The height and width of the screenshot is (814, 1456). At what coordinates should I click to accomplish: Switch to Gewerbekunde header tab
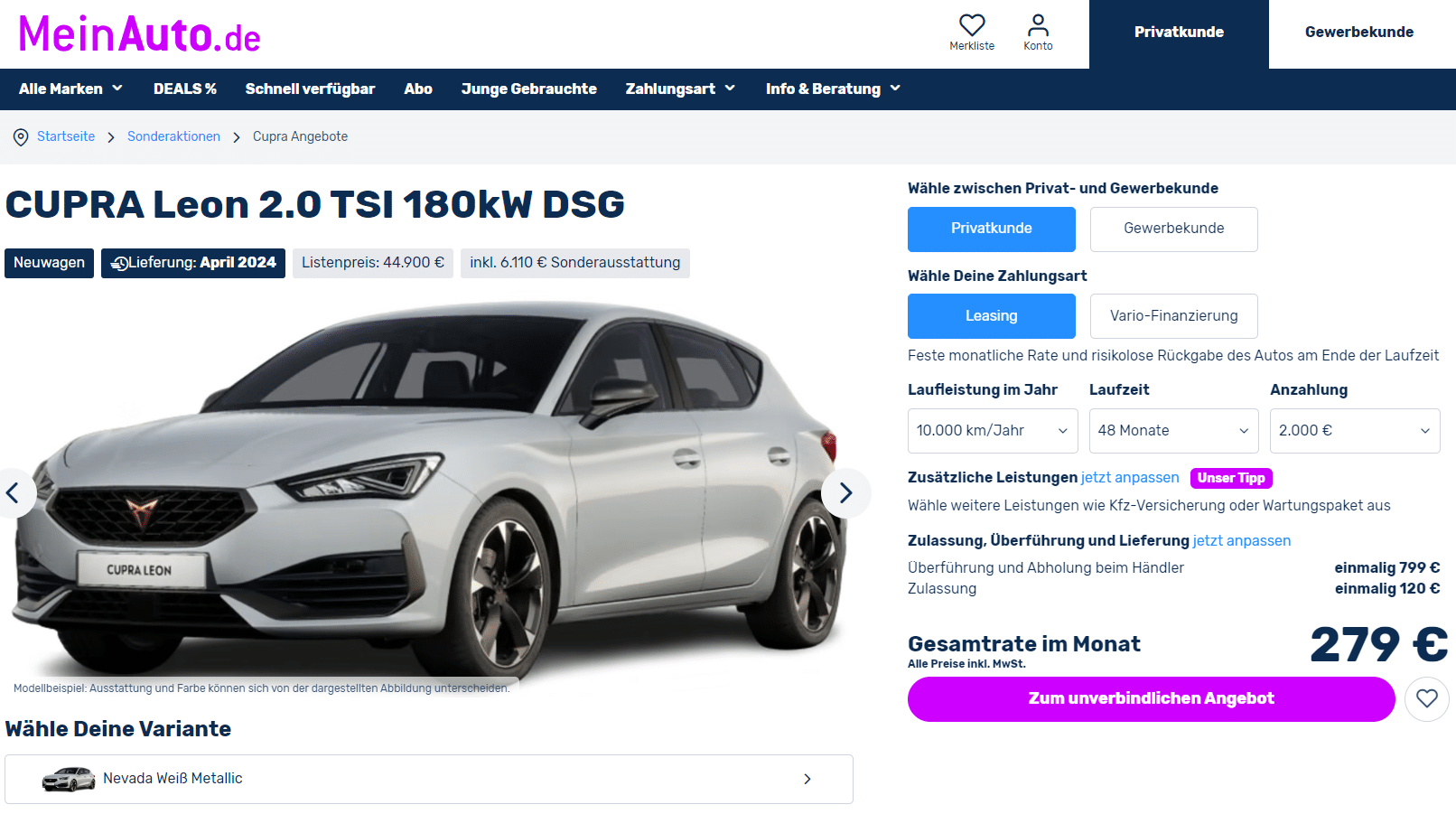[1359, 33]
